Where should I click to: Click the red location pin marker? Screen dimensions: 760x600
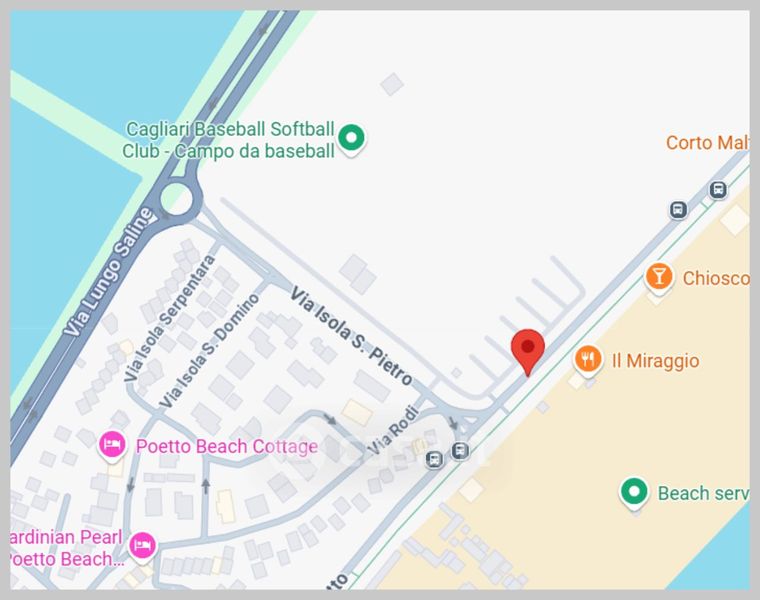[x=528, y=352]
